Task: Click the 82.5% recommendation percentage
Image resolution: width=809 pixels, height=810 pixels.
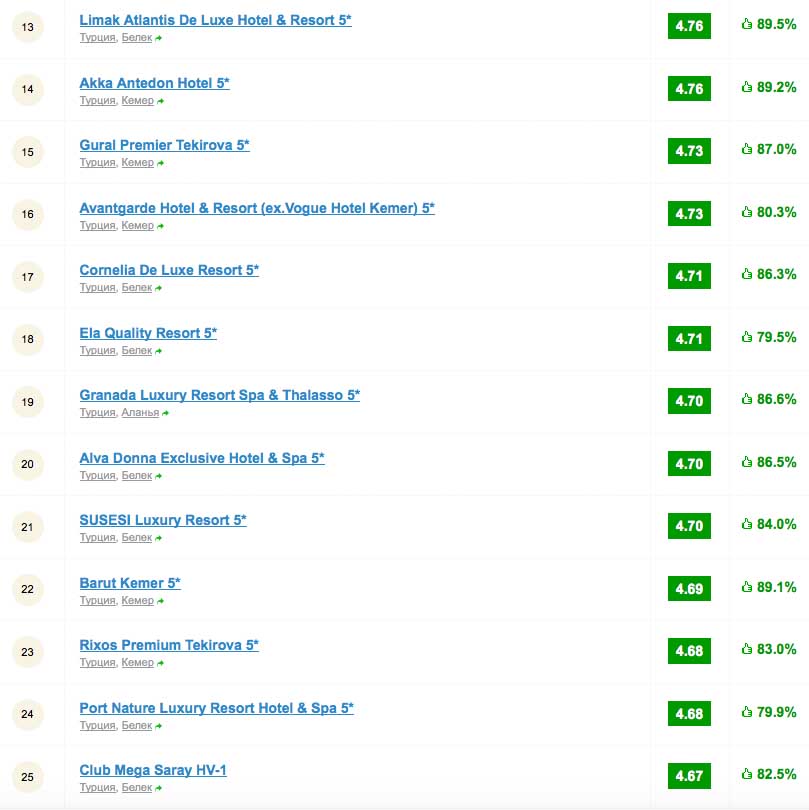Action: point(776,774)
